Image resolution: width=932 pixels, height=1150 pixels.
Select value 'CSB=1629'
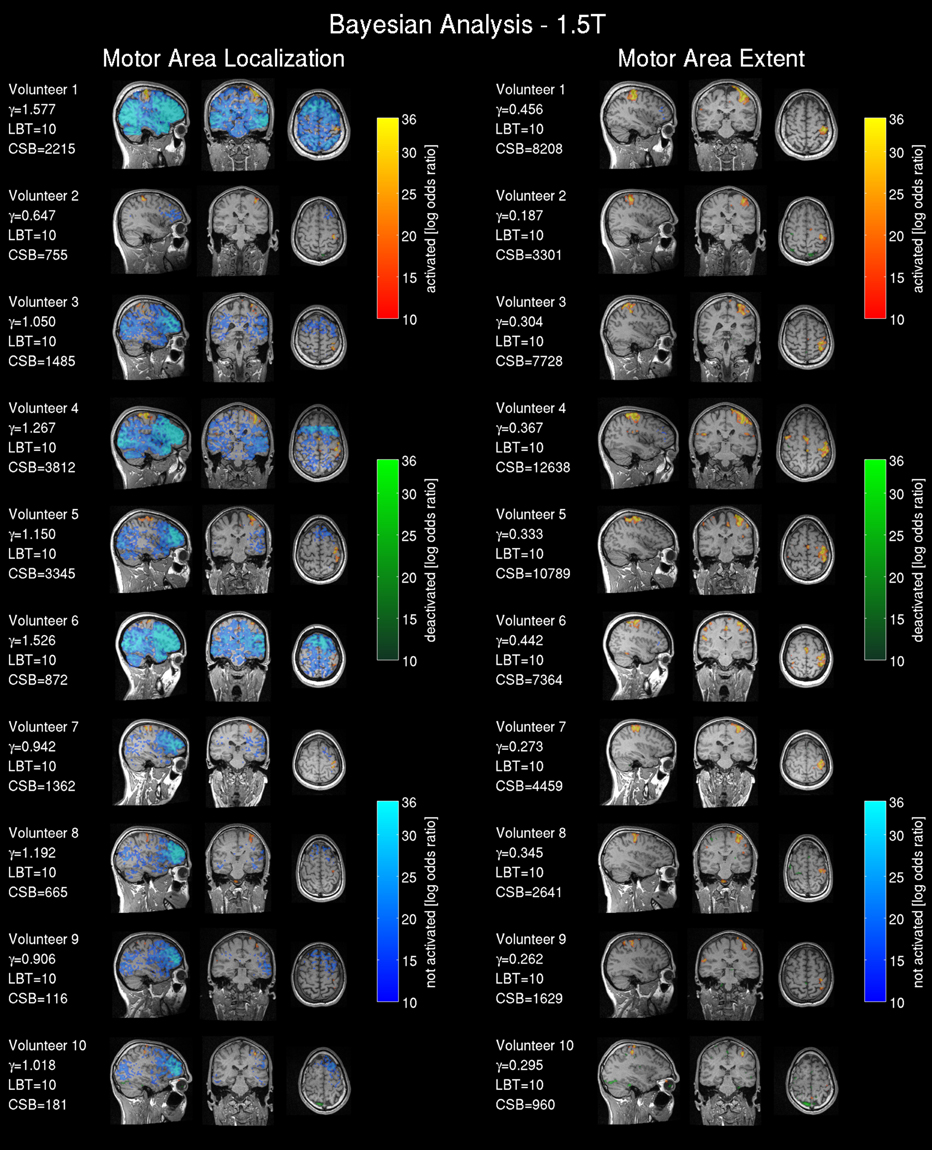pyautogui.click(x=529, y=998)
